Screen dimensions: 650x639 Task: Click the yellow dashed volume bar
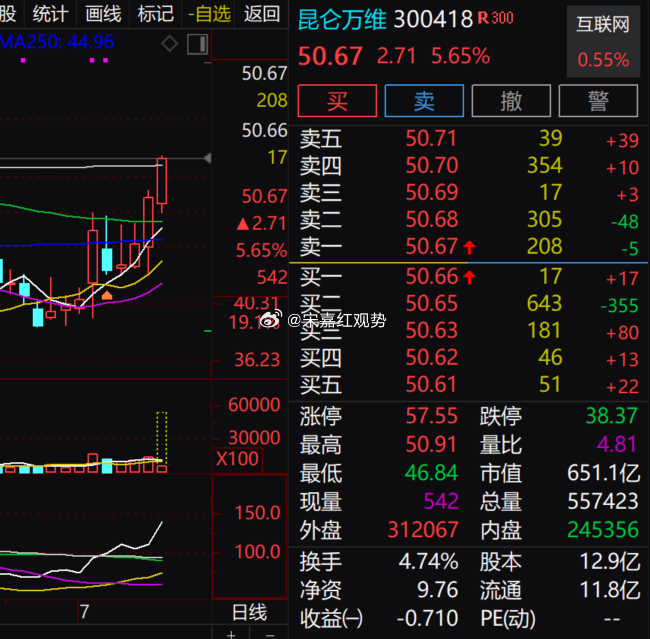pyautogui.click(x=162, y=437)
